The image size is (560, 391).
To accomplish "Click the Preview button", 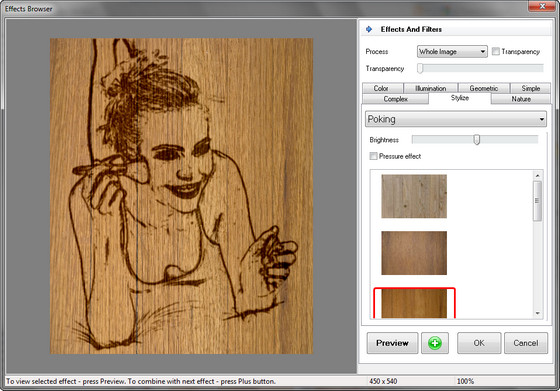I will (x=392, y=343).
